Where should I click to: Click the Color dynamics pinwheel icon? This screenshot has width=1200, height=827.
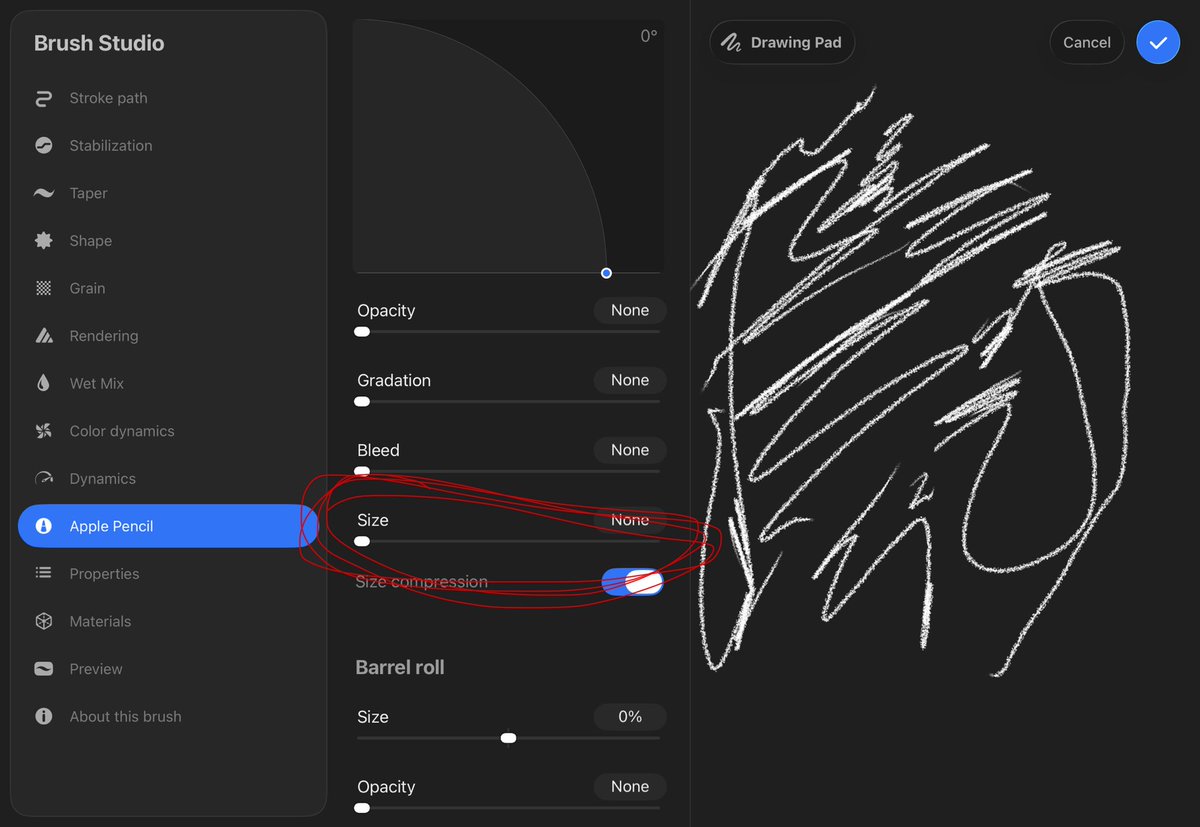(x=43, y=431)
